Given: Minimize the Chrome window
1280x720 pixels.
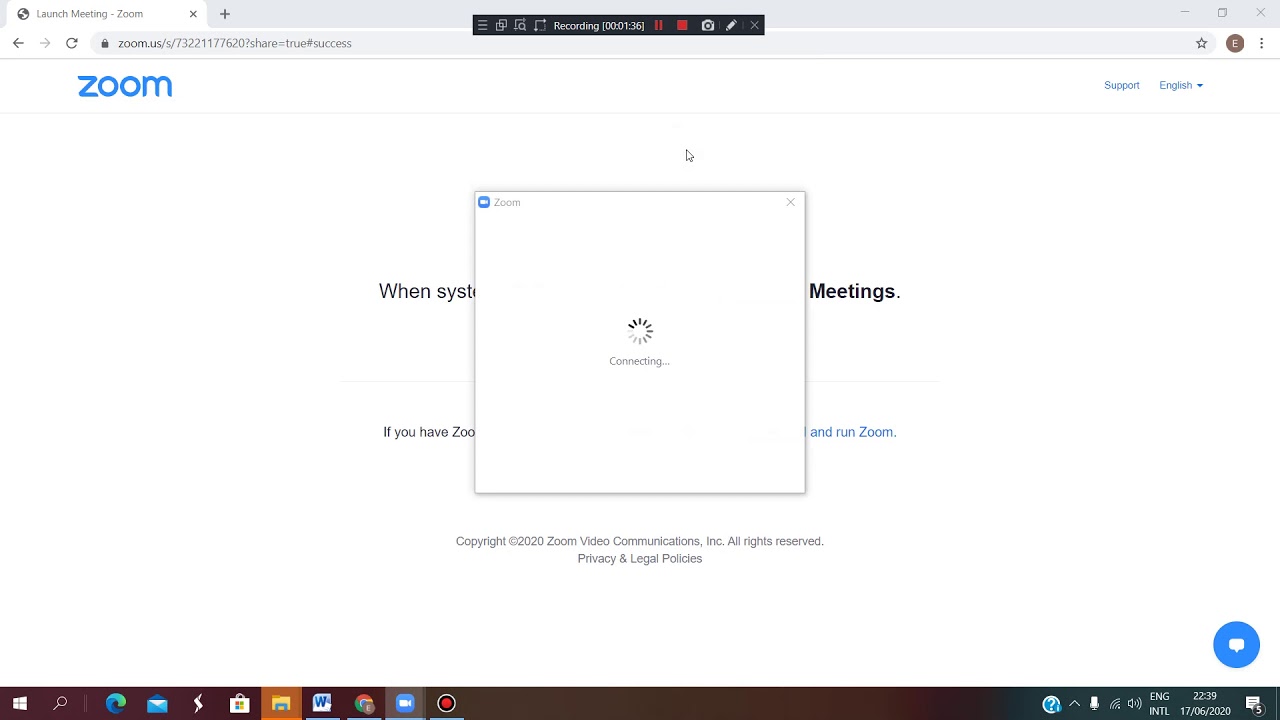Looking at the screenshot, I should (x=1185, y=13).
